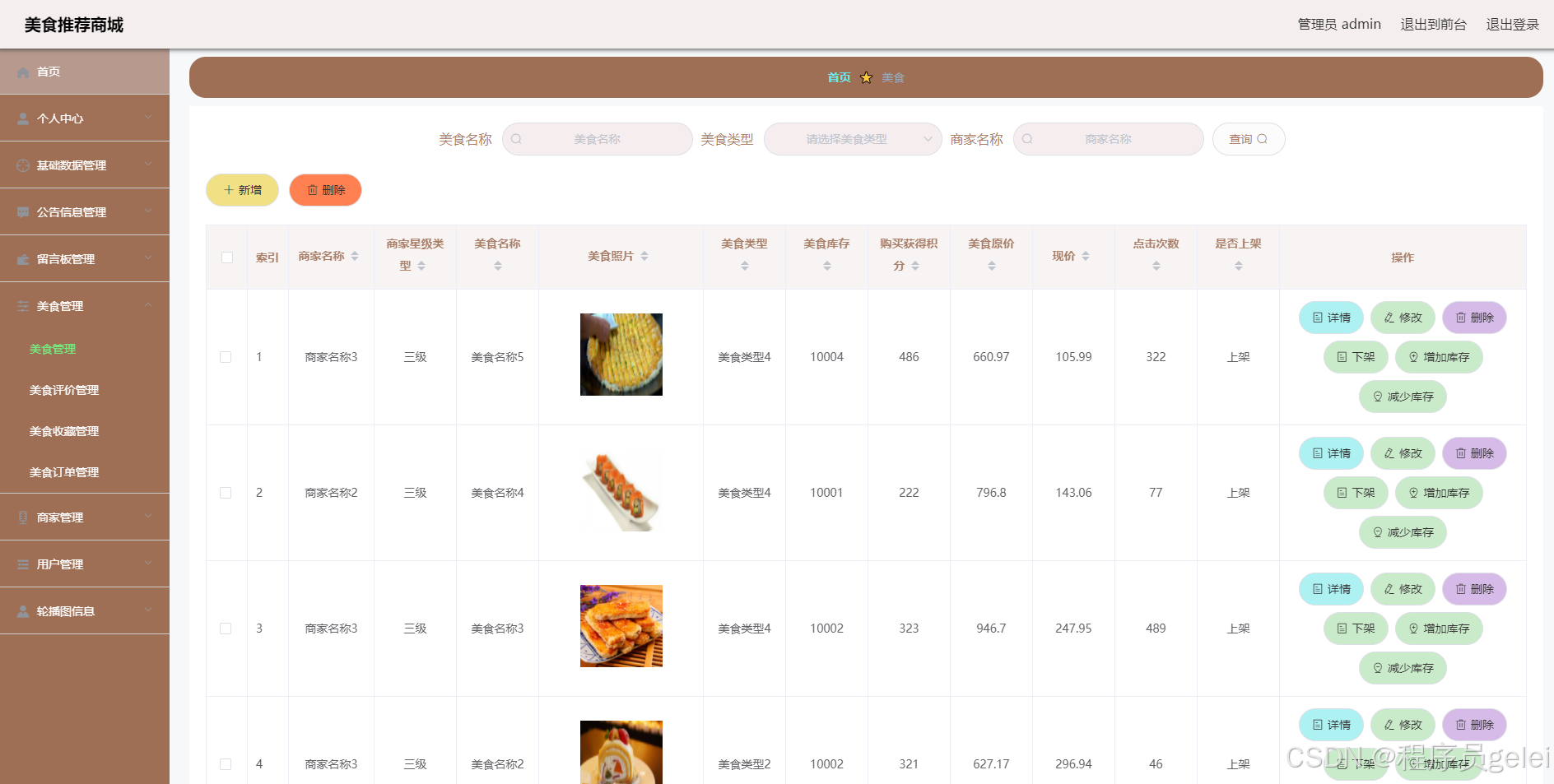Click 退出登录 in the header
Screen dimensions: 1554x784
(1513, 25)
